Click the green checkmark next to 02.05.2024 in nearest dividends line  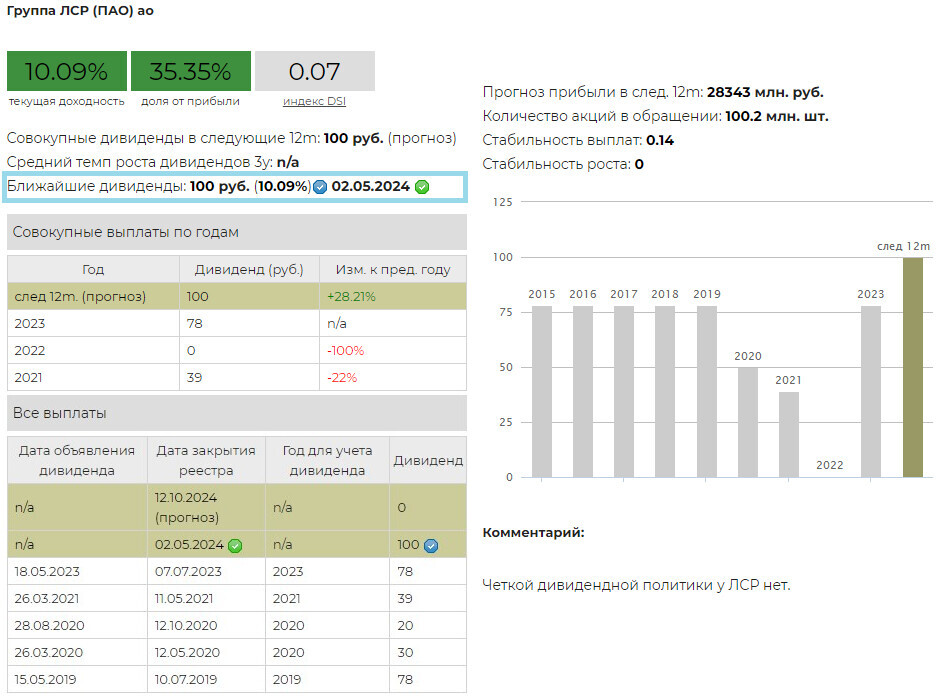tap(422, 187)
